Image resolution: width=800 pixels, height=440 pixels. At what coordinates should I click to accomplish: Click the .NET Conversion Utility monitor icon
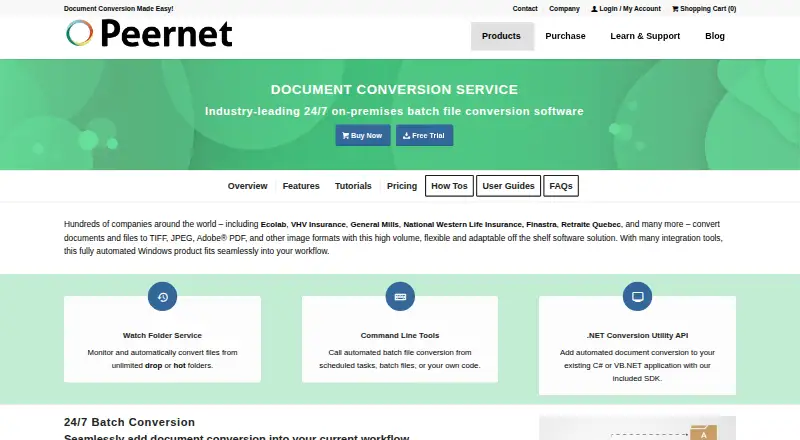[x=637, y=297]
